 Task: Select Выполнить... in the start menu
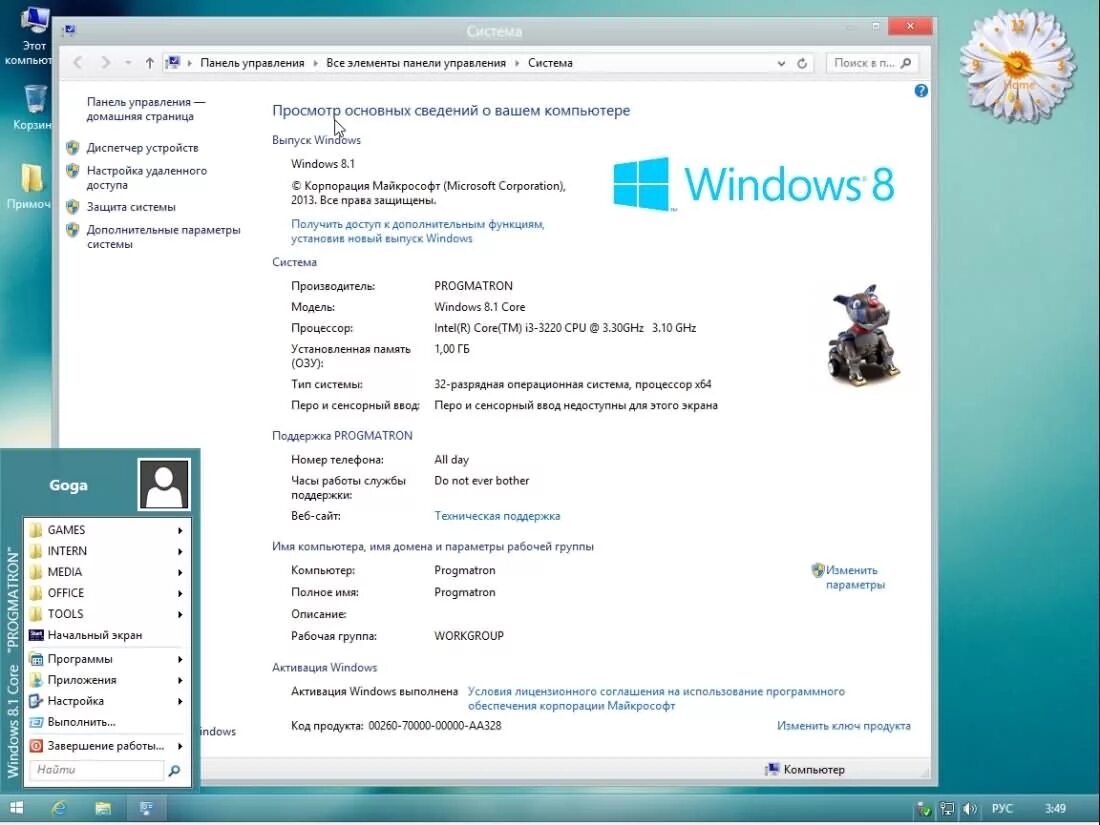pos(107,722)
